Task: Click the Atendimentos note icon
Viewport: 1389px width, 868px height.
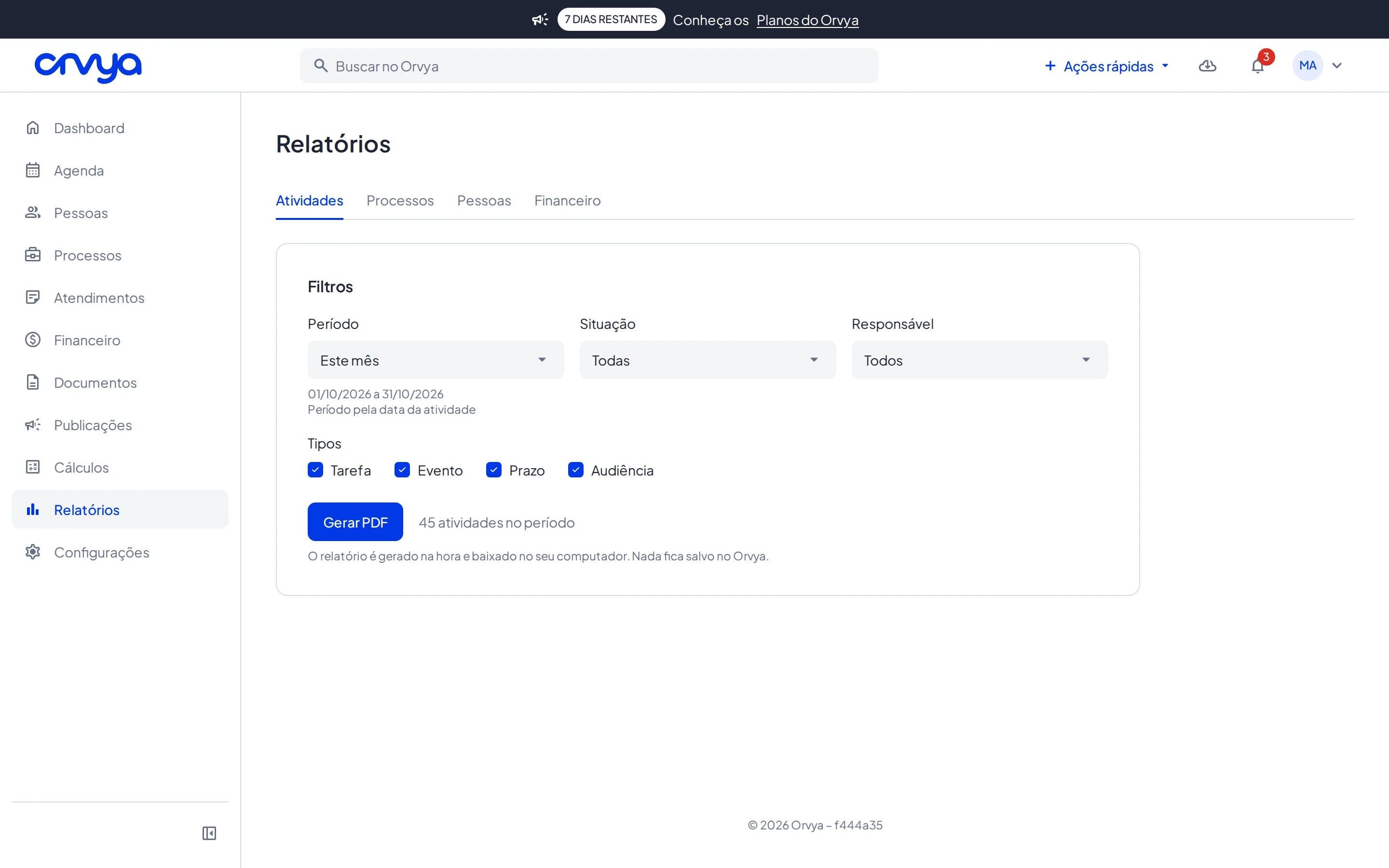Action: pos(33,298)
